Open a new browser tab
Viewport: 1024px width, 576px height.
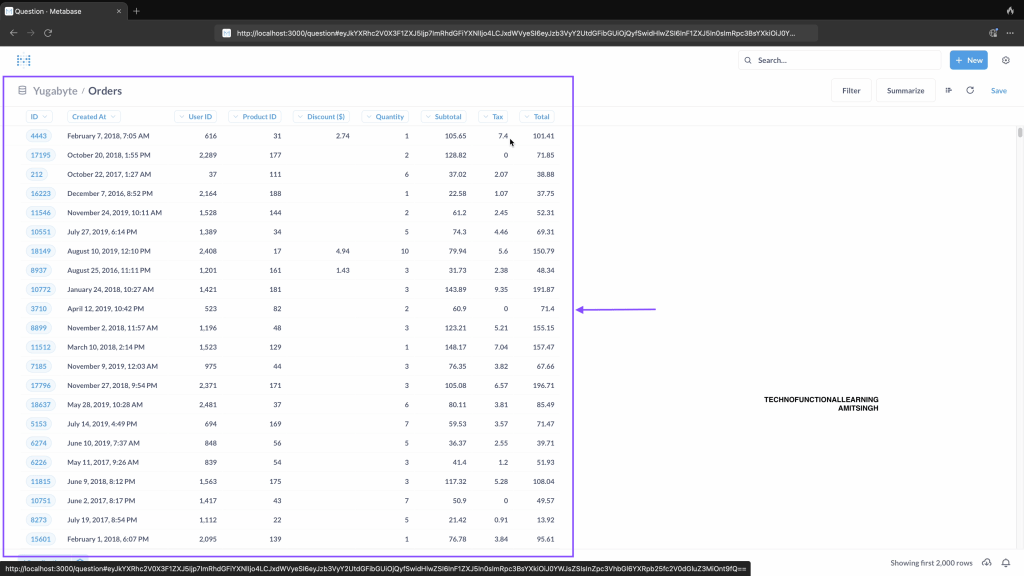[x=136, y=11]
